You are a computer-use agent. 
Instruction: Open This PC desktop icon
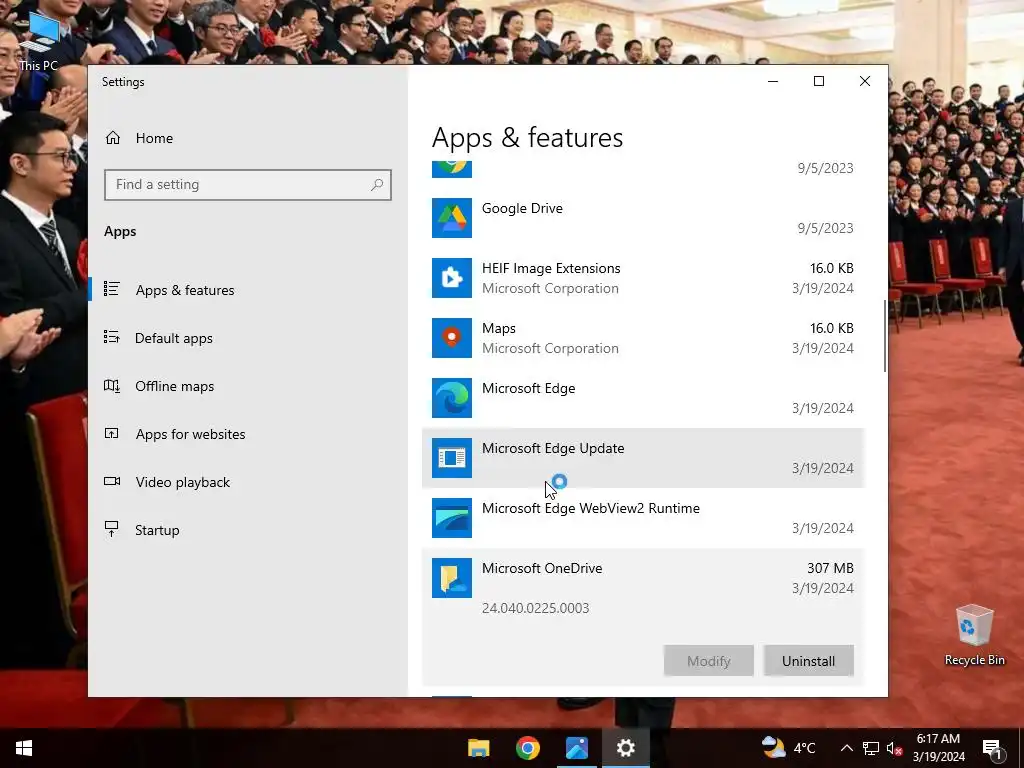click(39, 40)
